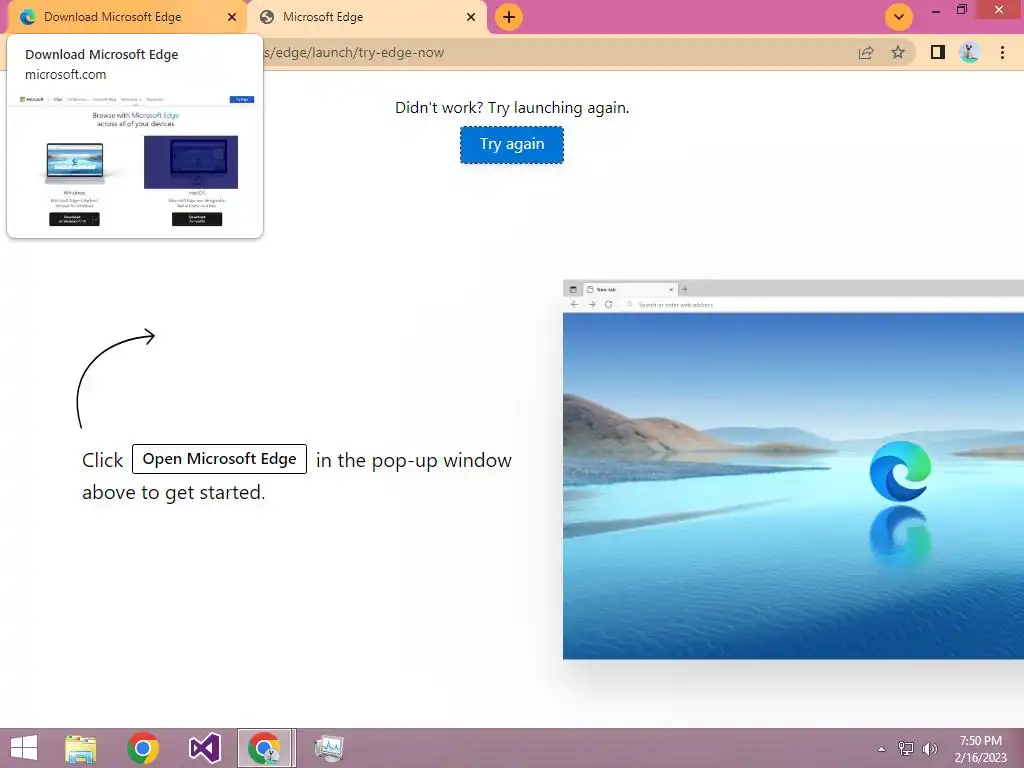Viewport: 1024px width, 768px height.
Task: Click the Edge browser preview image
Action: (x=793, y=470)
